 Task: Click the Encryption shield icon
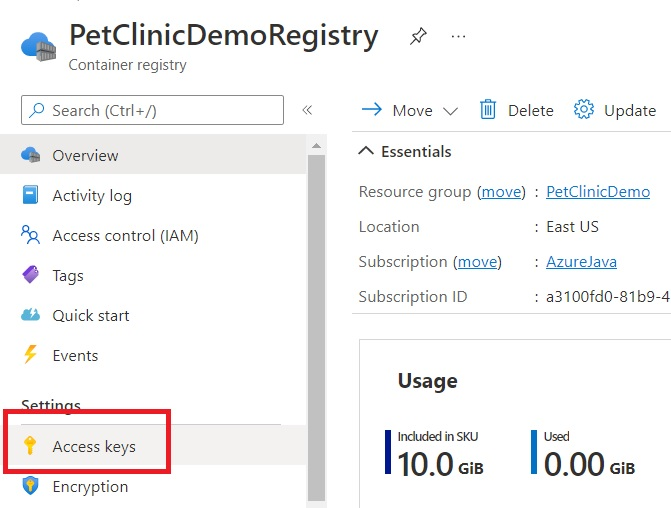point(30,486)
